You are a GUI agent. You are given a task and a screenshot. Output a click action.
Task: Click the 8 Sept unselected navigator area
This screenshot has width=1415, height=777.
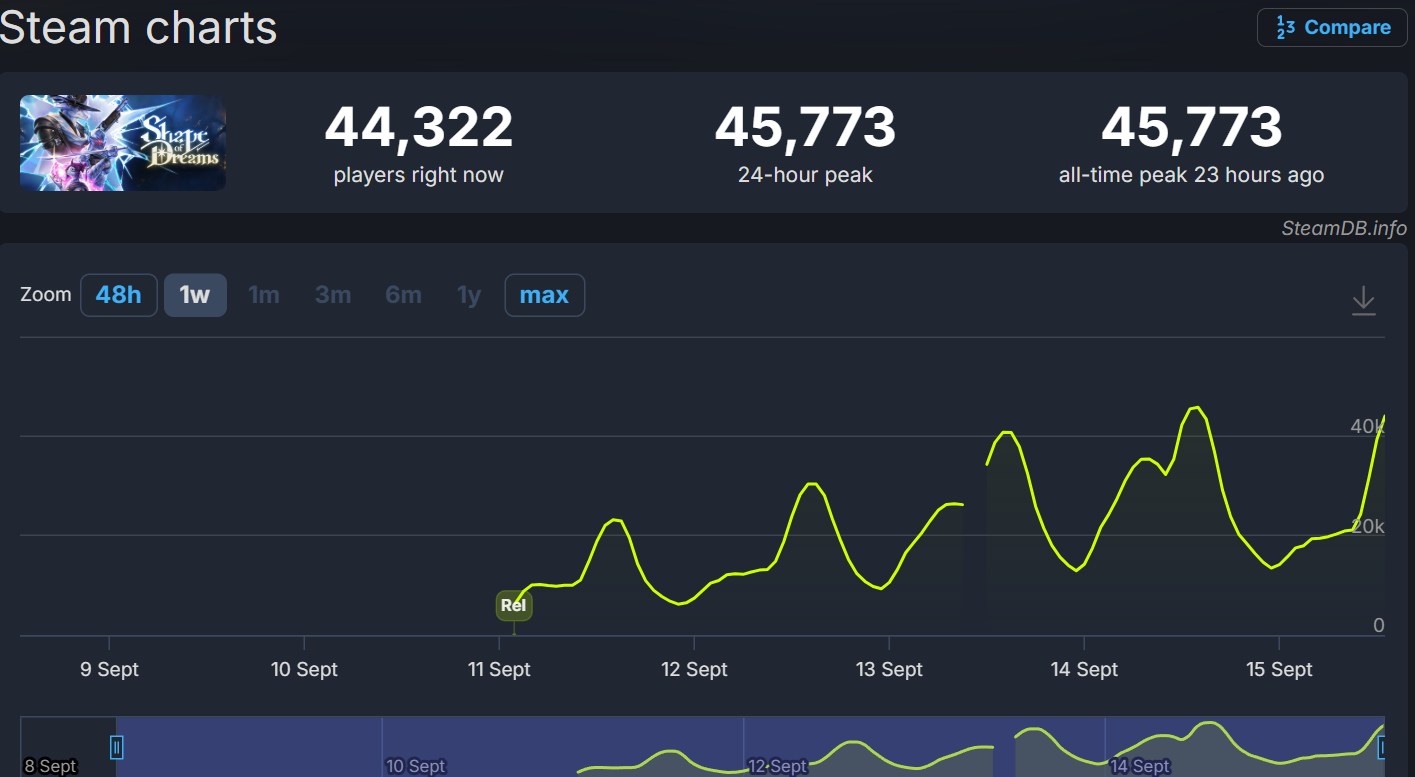point(66,745)
